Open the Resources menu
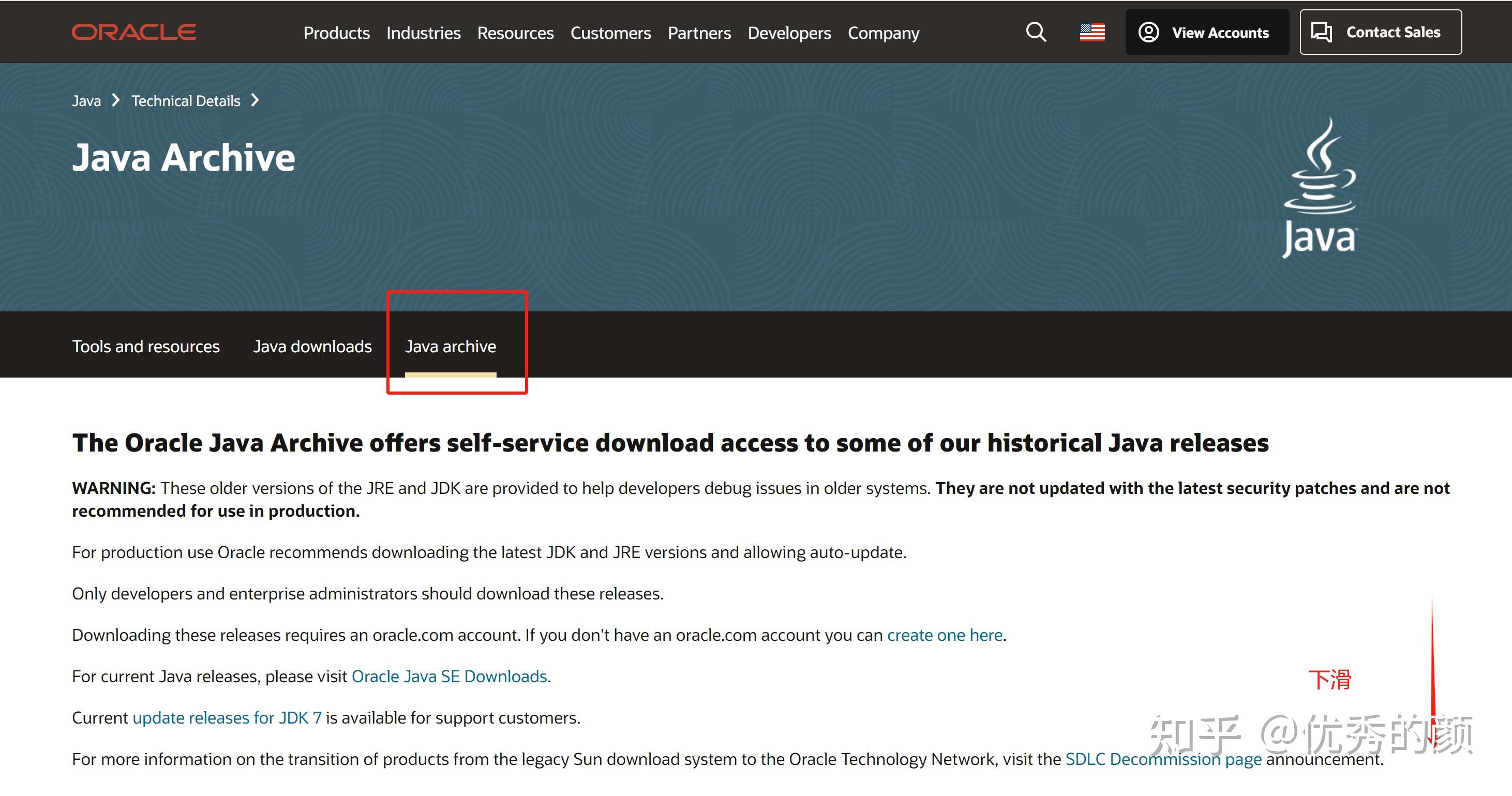 515,33
